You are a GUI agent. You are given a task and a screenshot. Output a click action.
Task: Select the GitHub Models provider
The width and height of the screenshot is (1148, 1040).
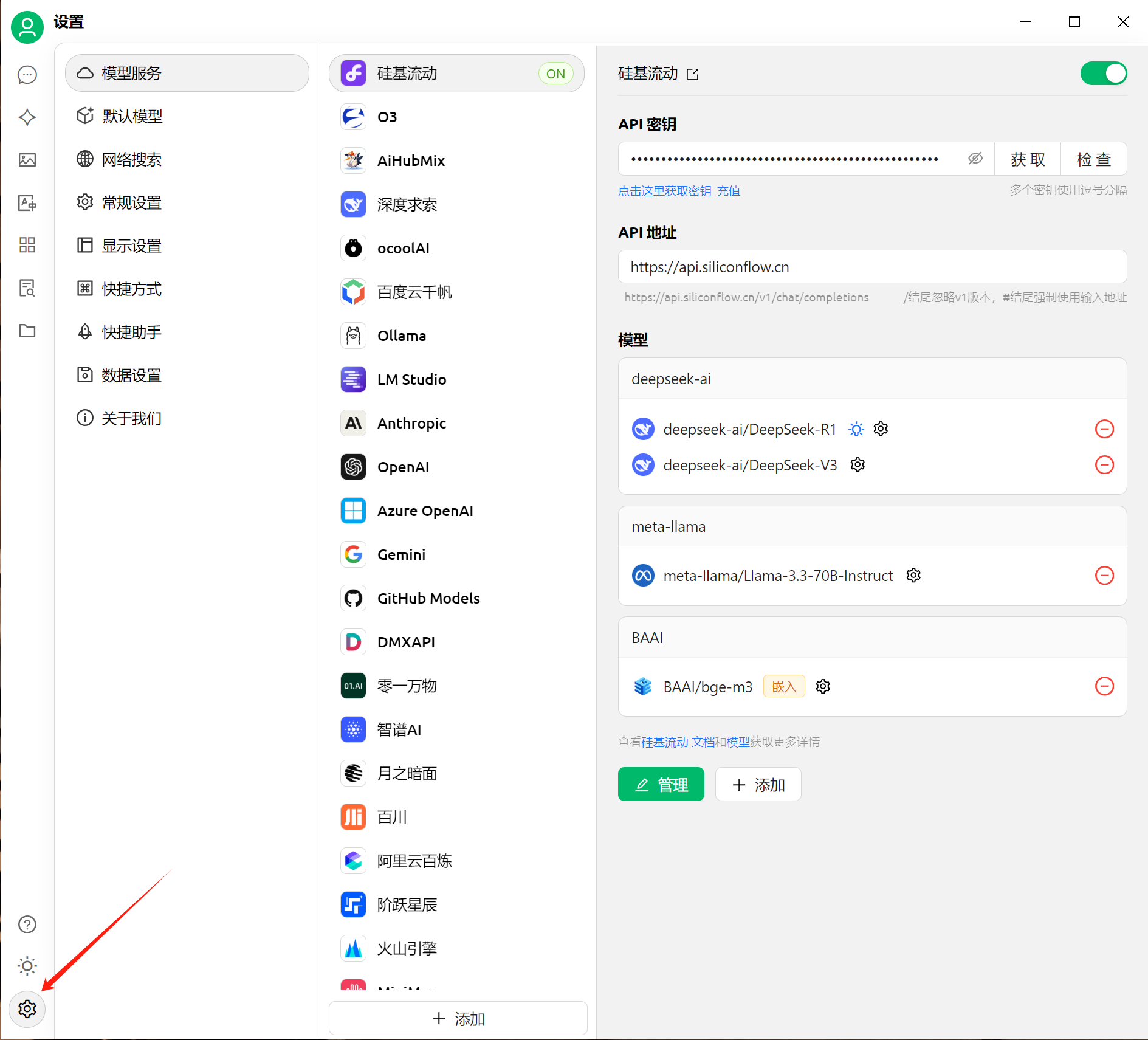click(x=457, y=598)
